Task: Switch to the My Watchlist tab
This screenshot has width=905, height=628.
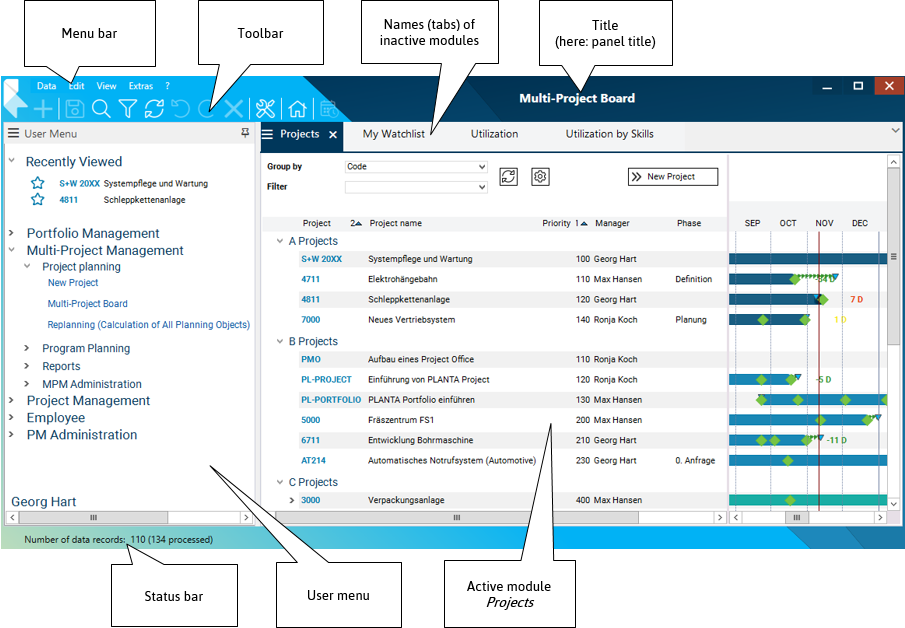Action: pos(393,134)
